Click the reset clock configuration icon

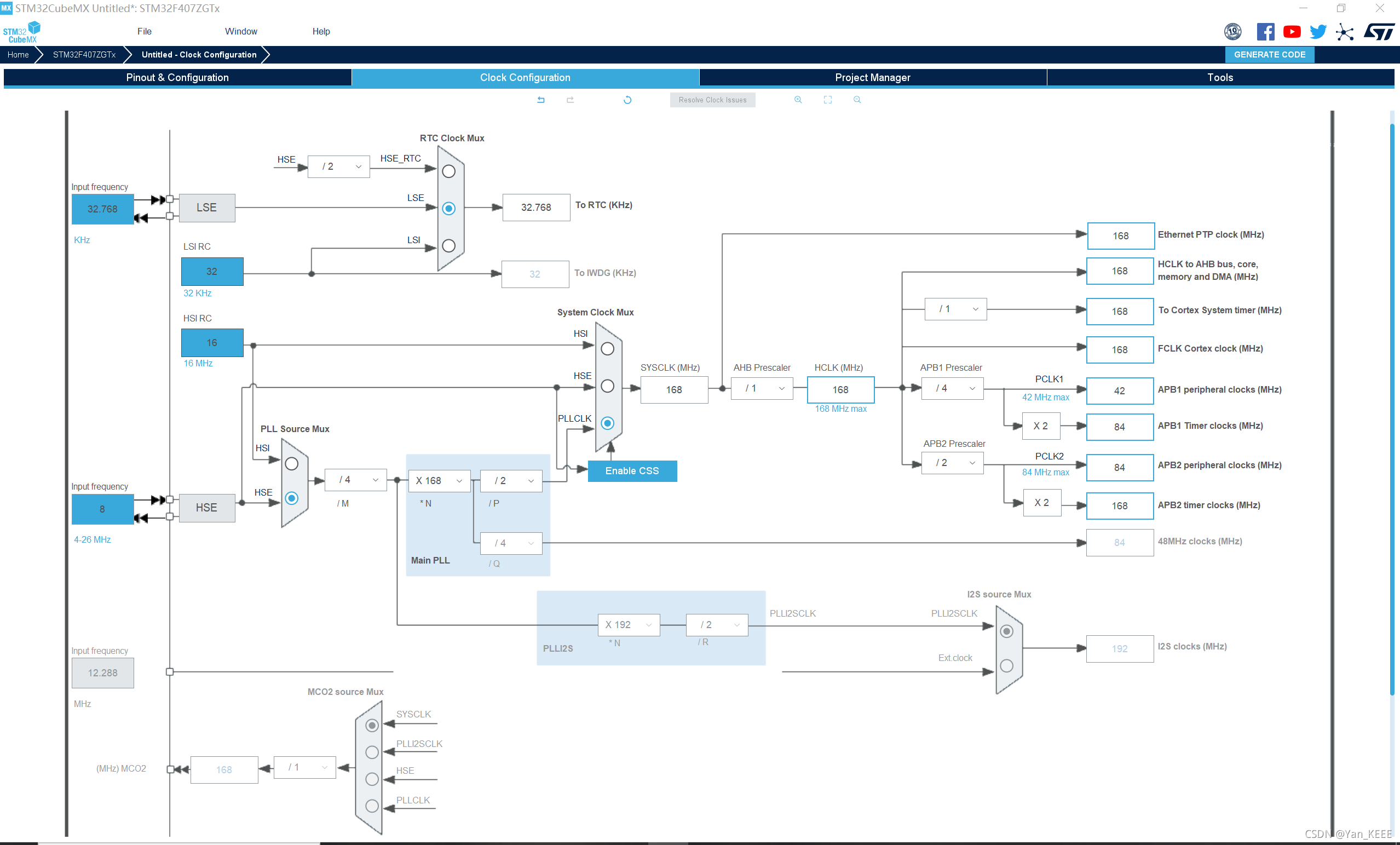coord(627,100)
